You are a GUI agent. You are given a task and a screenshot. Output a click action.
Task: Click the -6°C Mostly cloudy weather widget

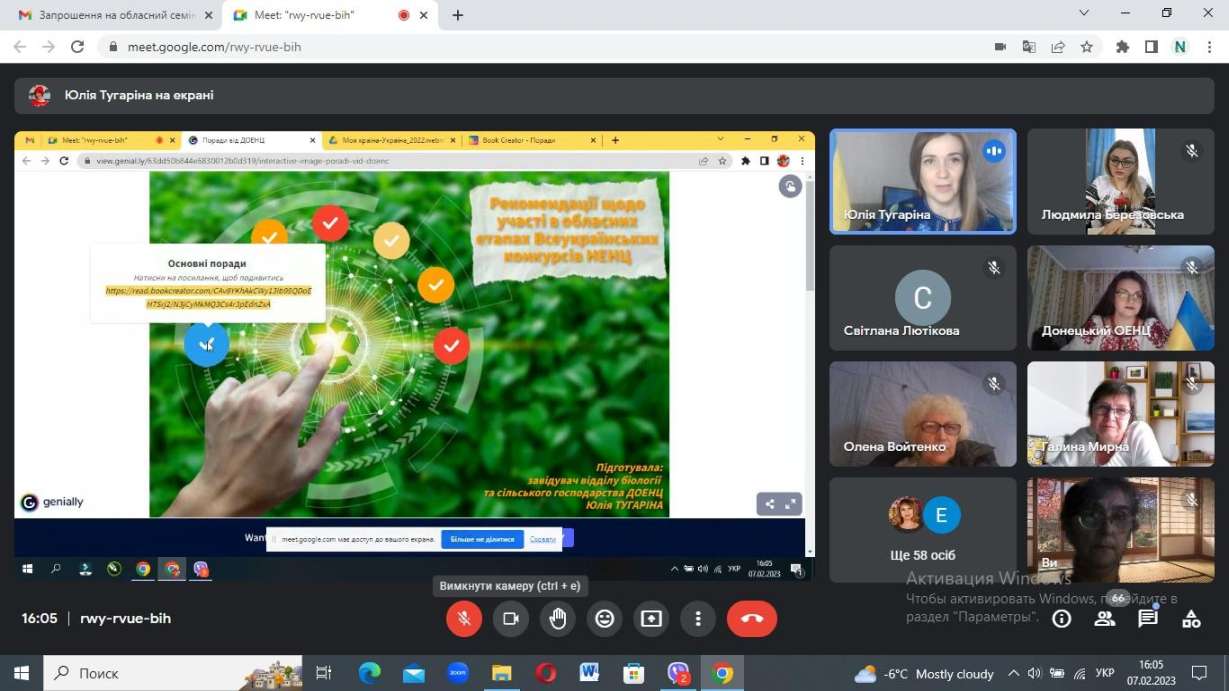924,673
